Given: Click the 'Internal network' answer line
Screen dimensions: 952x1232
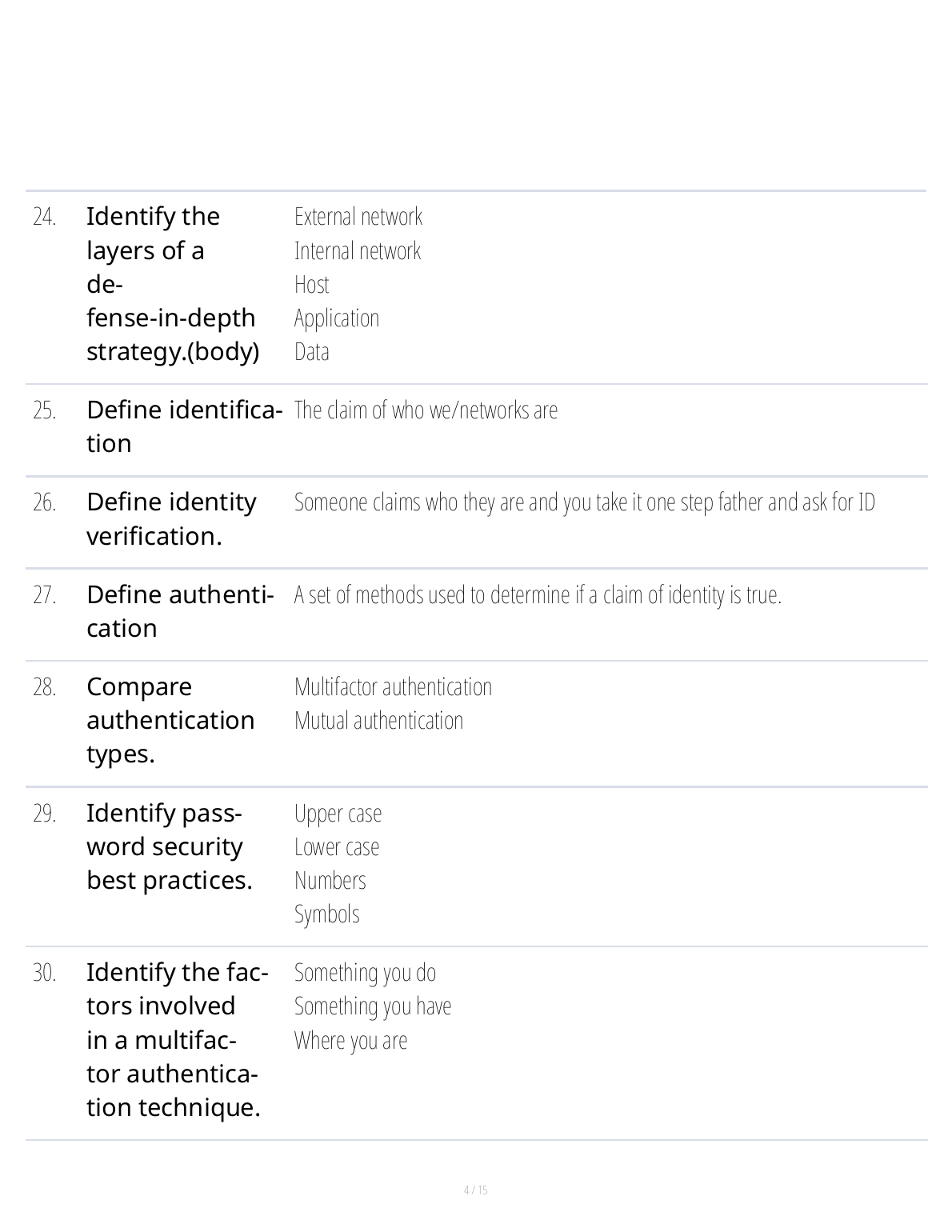Looking at the screenshot, I should [x=357, y=251].
